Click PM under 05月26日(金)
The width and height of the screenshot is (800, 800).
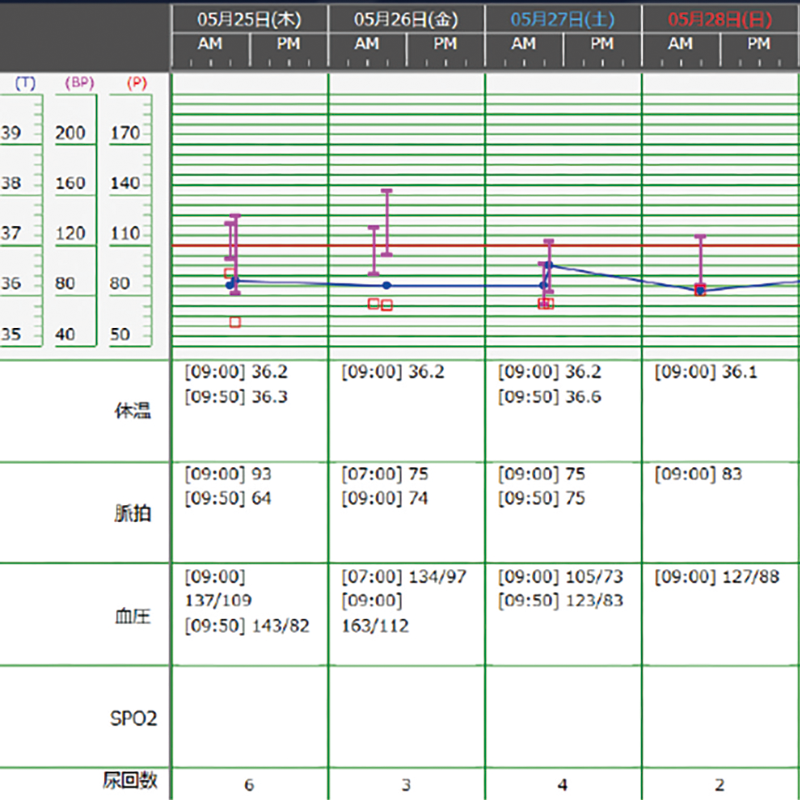point(445,45)
